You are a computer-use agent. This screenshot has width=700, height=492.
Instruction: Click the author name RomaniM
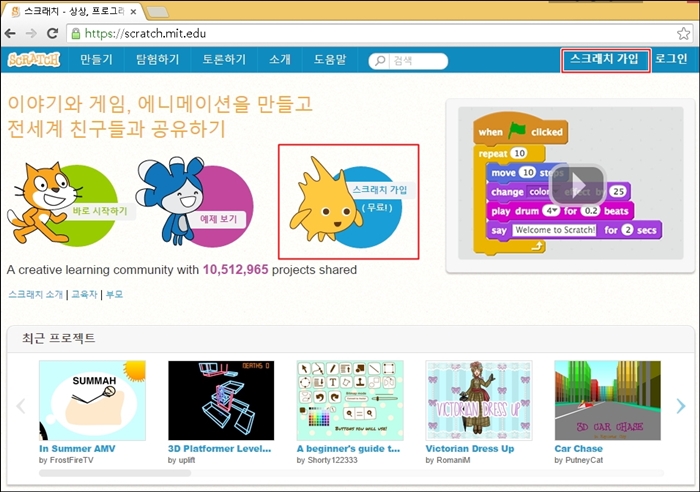(453, 460)
